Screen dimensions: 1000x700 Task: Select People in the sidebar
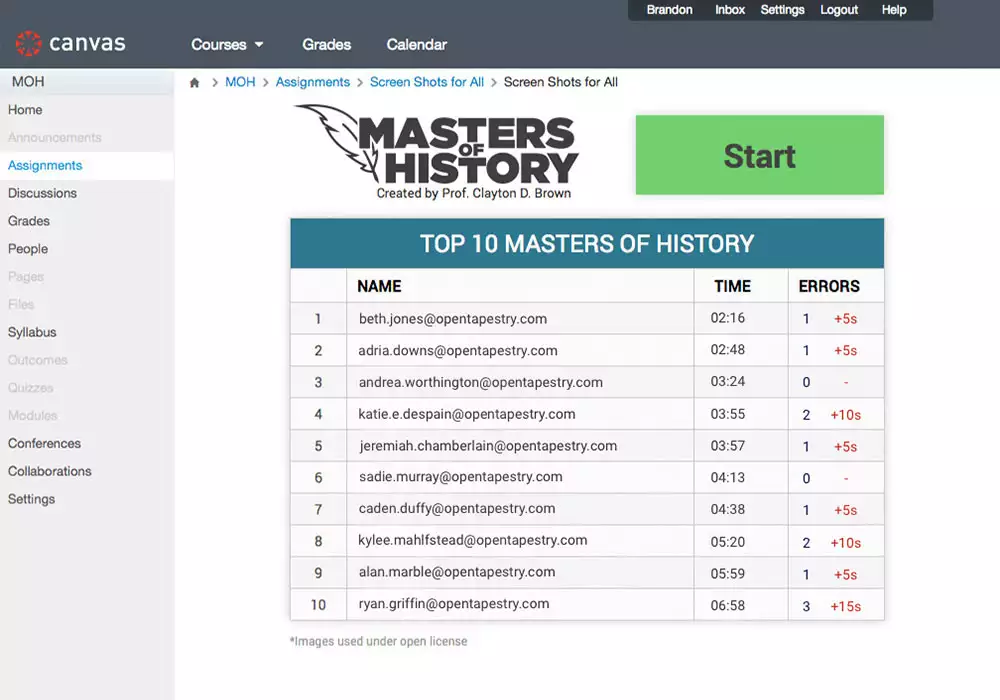pos(27,249)
